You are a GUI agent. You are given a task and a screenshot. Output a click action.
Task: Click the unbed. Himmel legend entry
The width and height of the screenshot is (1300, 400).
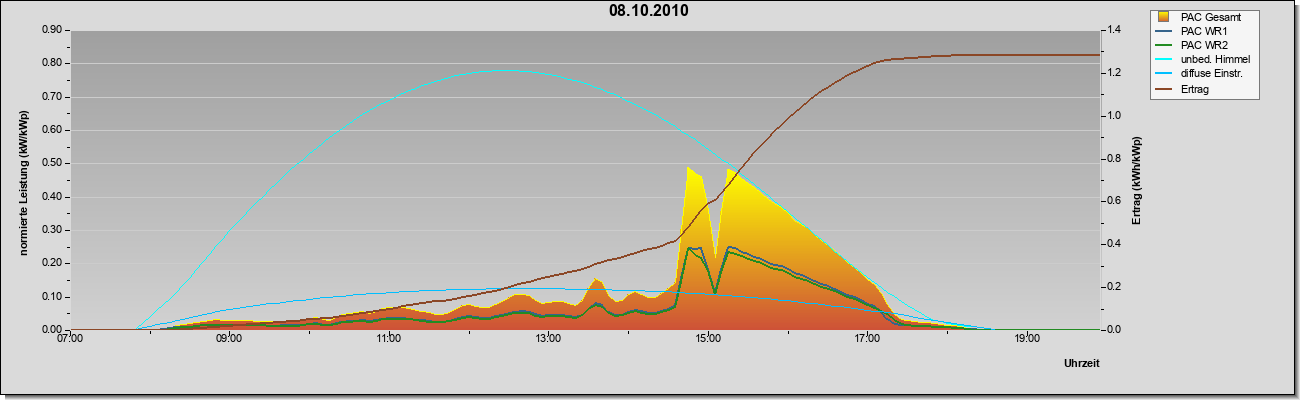tap(1202, 60)
